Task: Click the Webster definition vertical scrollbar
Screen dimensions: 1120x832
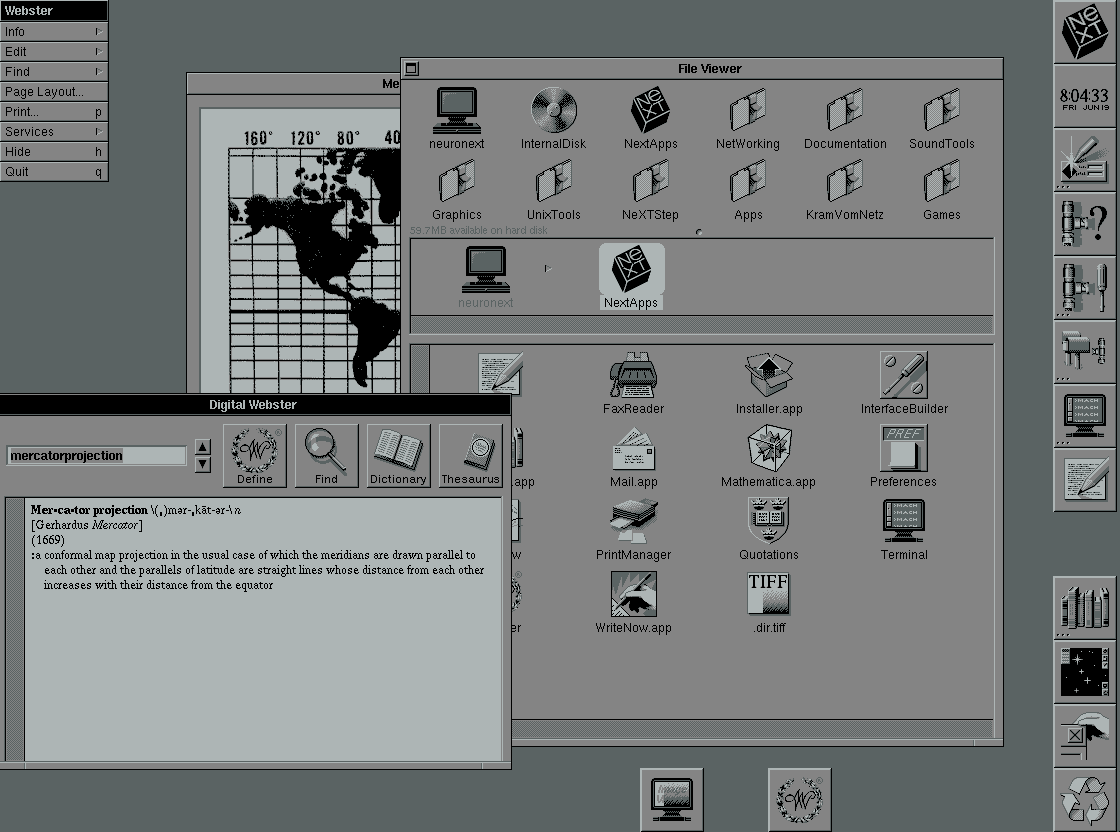Action: [15, 629]
